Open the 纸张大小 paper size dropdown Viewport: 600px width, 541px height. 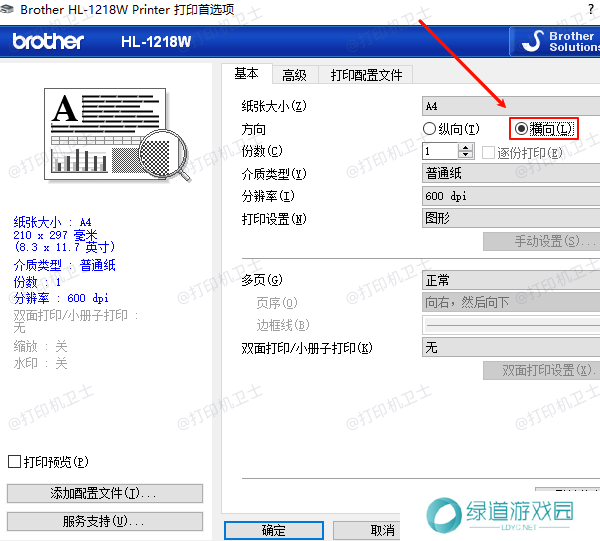coord(510,105)
